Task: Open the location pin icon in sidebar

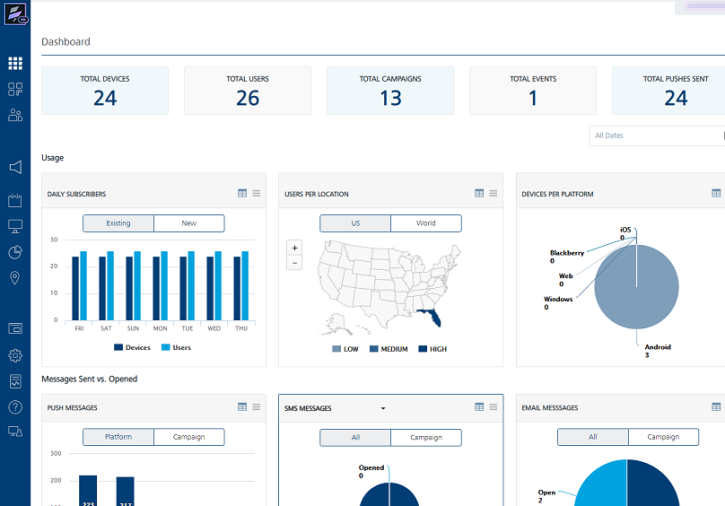Action: [15, 278]
